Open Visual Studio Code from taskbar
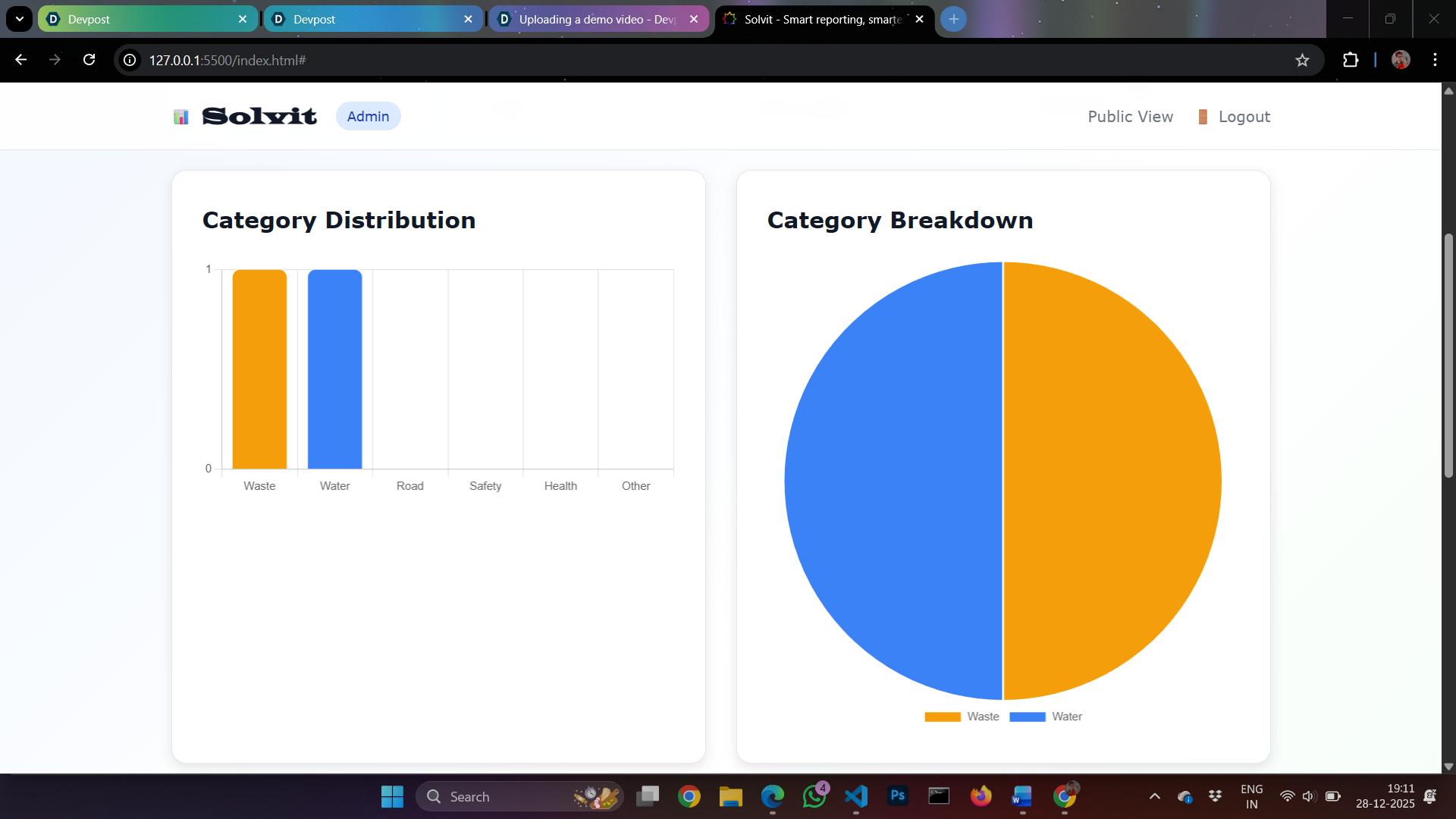This screenshot has width=1456, height=819. click(856, 796)
